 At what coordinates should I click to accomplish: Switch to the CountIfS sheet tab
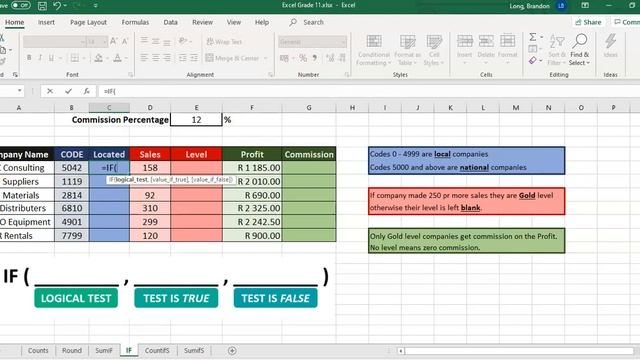click(x=157, y=350)
